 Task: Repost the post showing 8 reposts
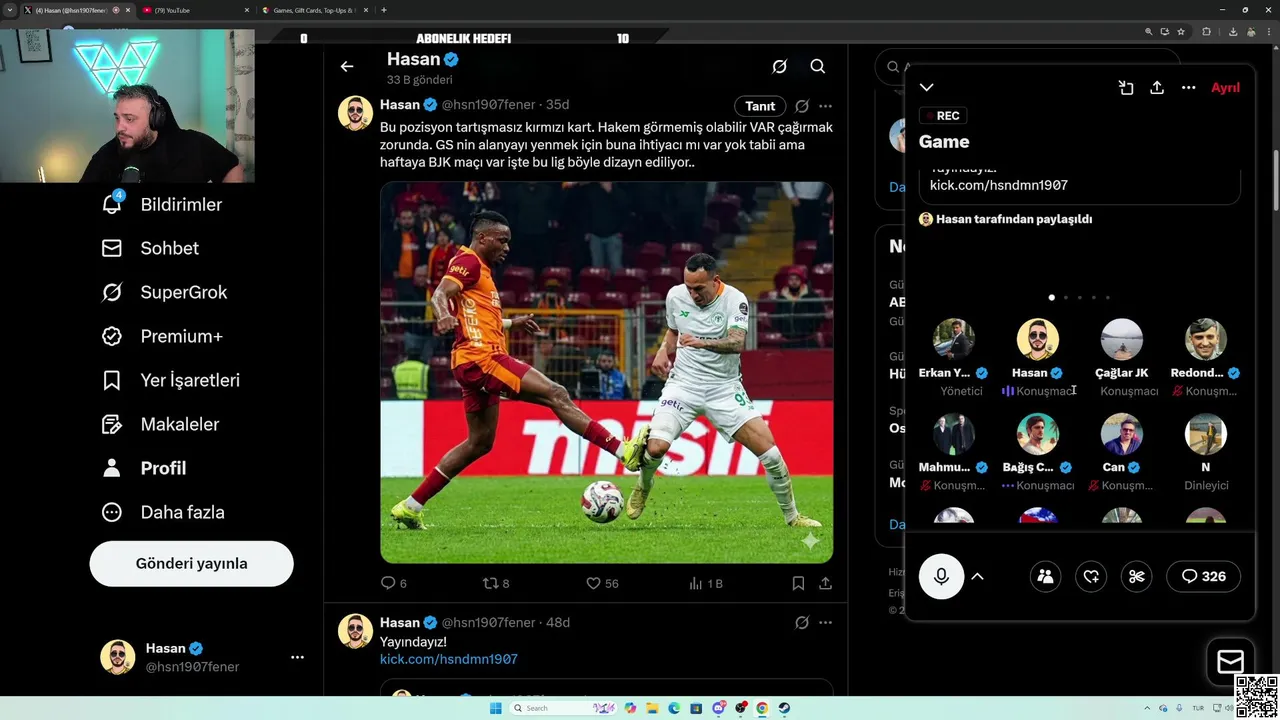496,583
